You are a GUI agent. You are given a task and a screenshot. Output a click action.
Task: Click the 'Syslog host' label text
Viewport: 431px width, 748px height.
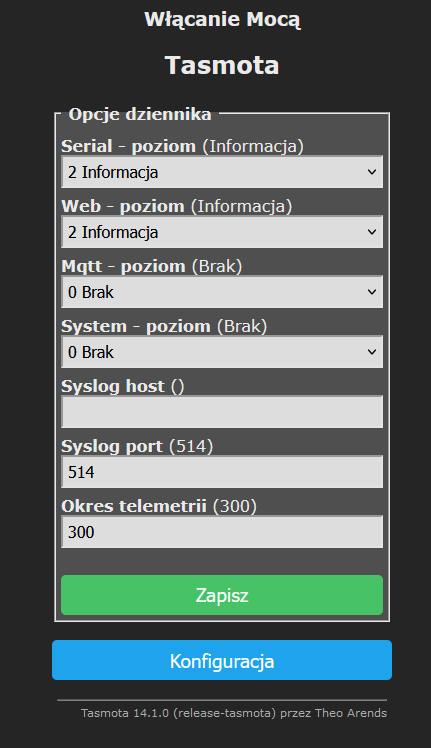pos(113,386)
